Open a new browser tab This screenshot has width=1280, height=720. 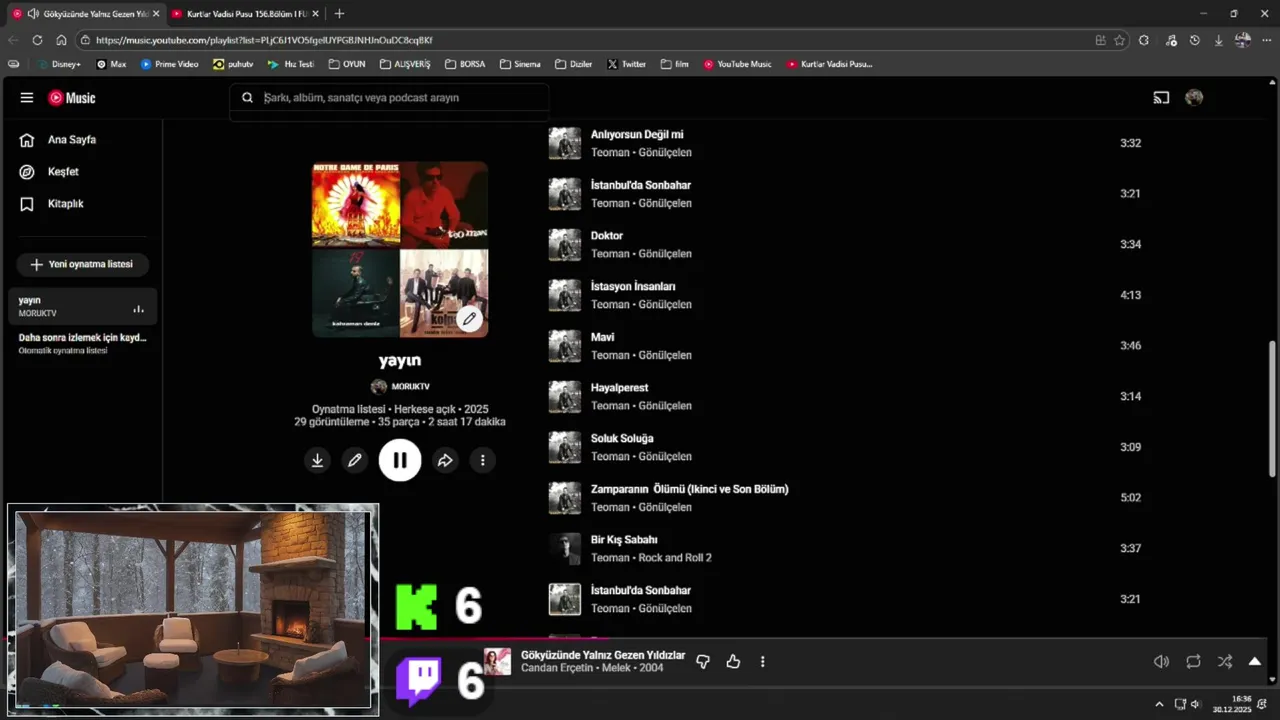[x=339, y=14]
